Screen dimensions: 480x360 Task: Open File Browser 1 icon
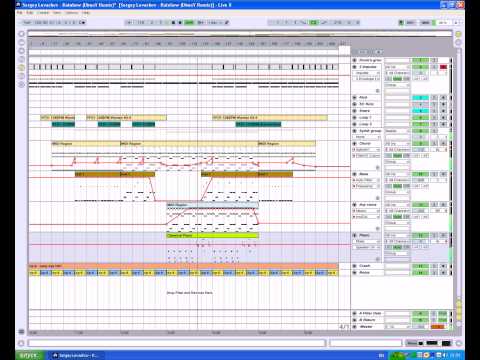coord(21,59)
